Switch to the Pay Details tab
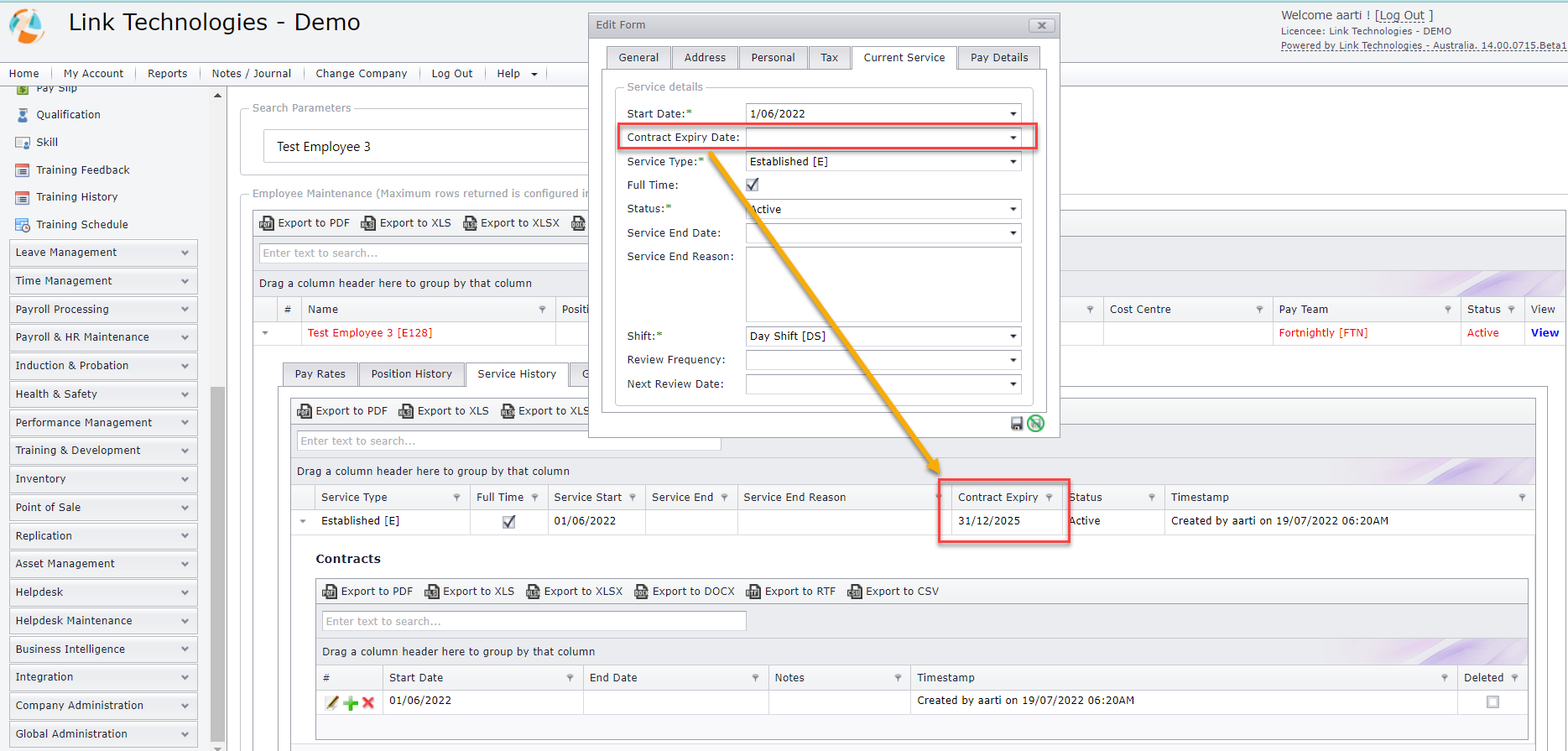Image resolution: width=1568 pixels, height=751 pixels. click(999, 58)
